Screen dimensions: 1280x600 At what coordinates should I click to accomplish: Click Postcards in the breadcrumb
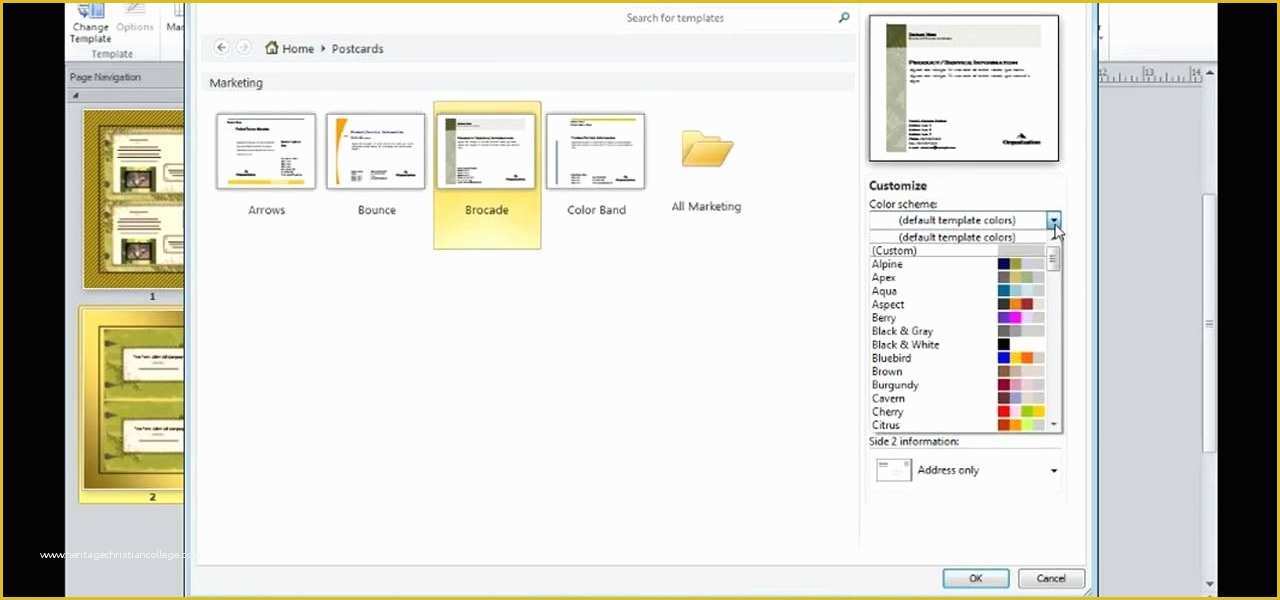357,48
